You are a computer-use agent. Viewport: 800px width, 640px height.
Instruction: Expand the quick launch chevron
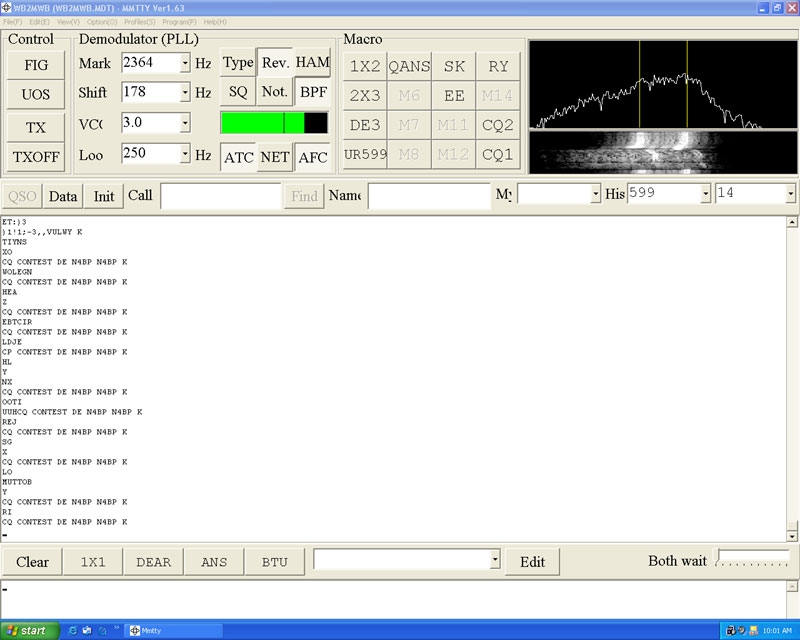tap(116, 628)
